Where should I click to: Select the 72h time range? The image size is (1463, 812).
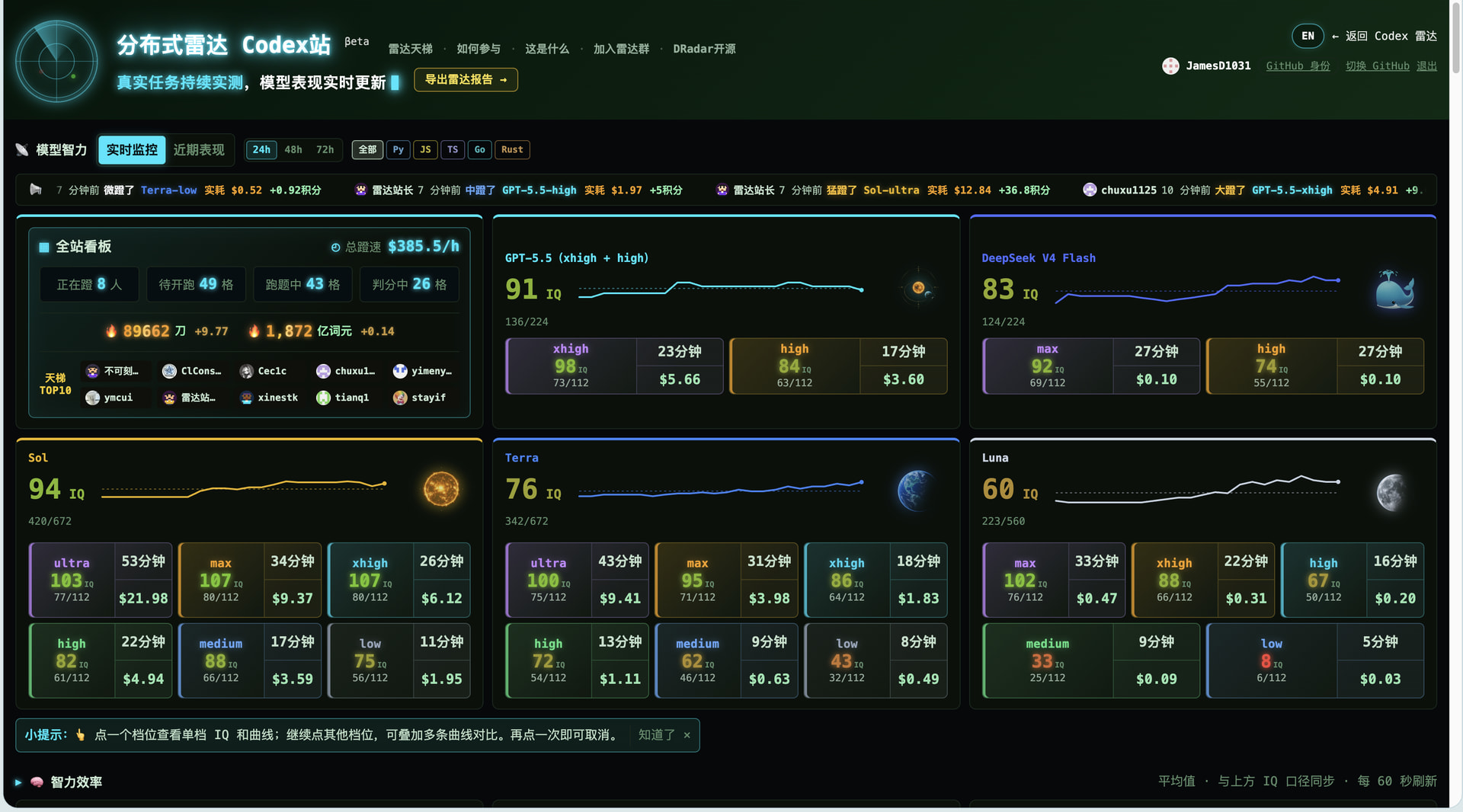325,149
